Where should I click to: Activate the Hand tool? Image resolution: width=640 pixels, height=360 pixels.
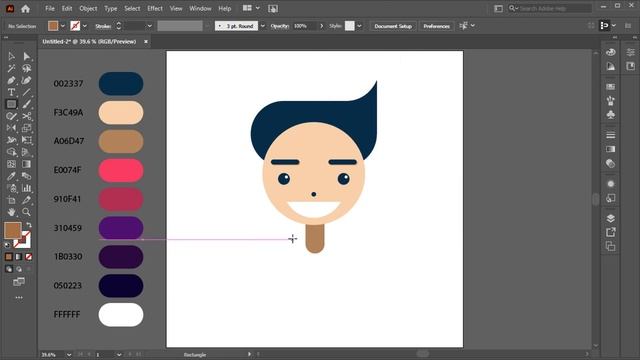(x=11, y=212)
